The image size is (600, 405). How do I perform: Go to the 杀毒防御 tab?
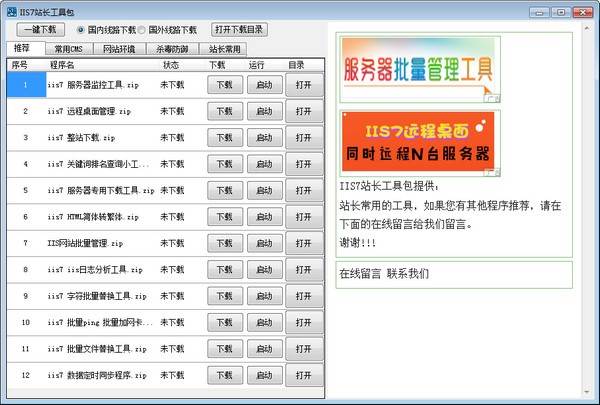[x=171, y=48]
